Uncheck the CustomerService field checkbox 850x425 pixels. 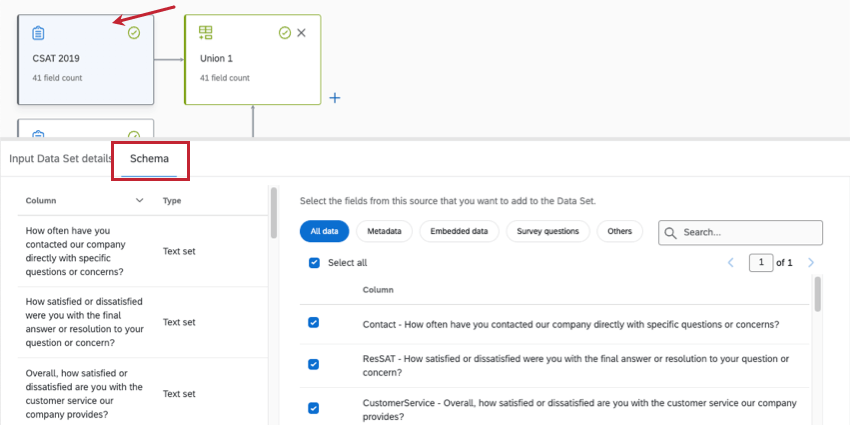point(314,408)
